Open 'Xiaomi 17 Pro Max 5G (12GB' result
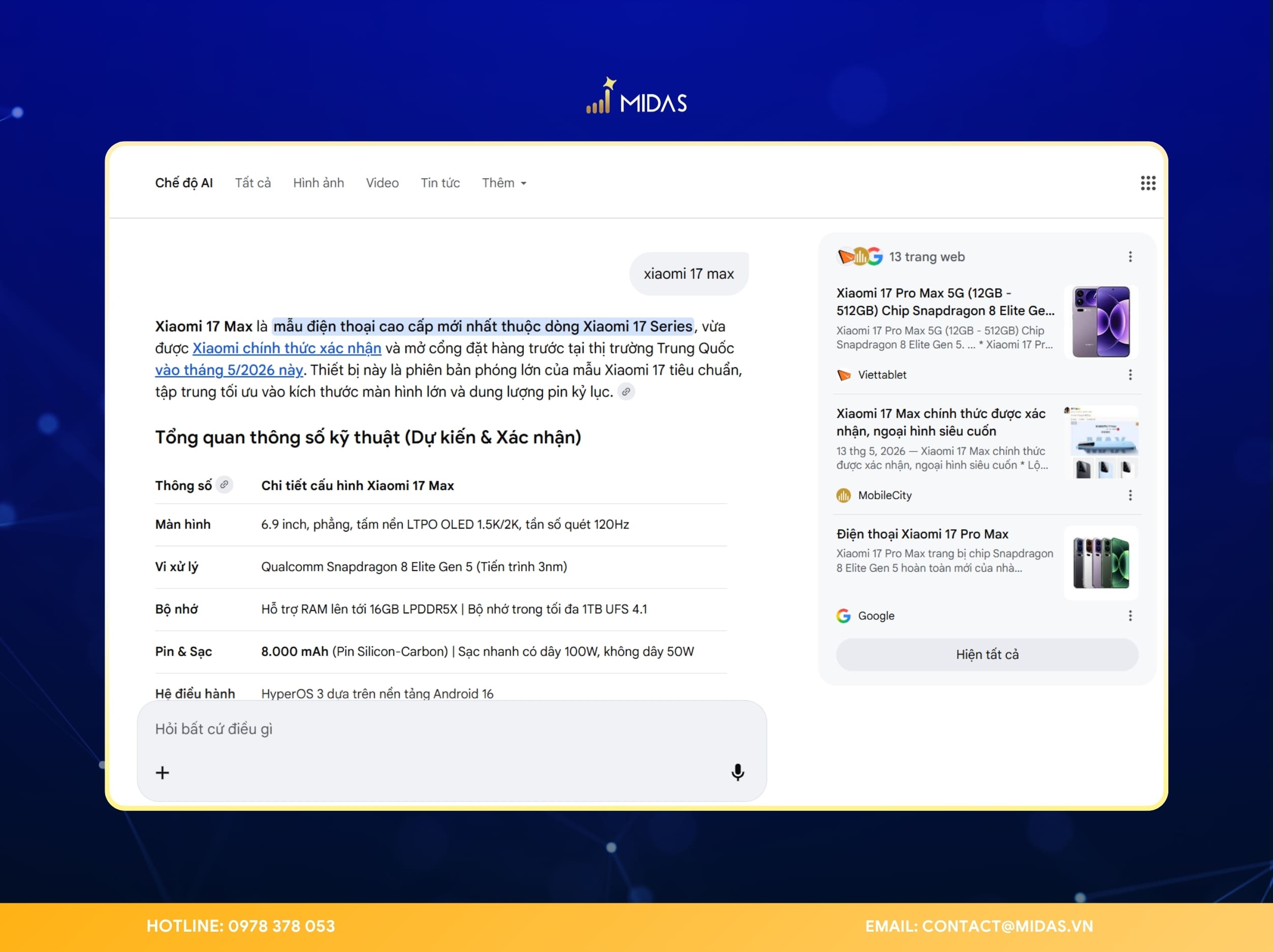Image resolution: width=1273 pixels, height=952 pixels. pos(945,302)
